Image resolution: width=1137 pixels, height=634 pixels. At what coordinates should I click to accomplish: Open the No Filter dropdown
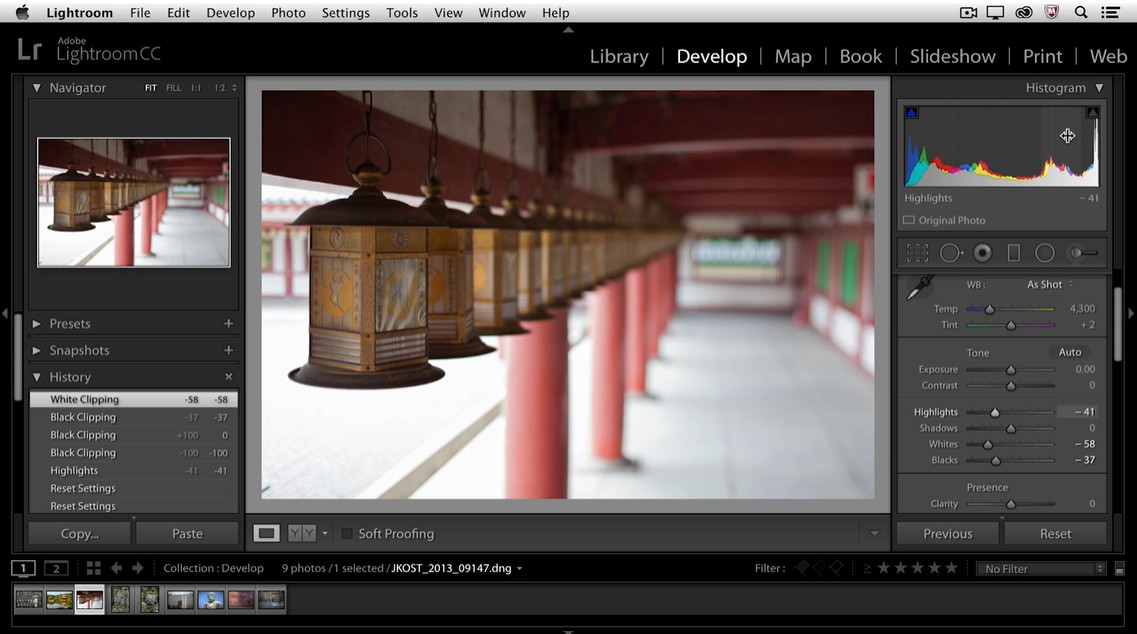[x=1040, y=569]
